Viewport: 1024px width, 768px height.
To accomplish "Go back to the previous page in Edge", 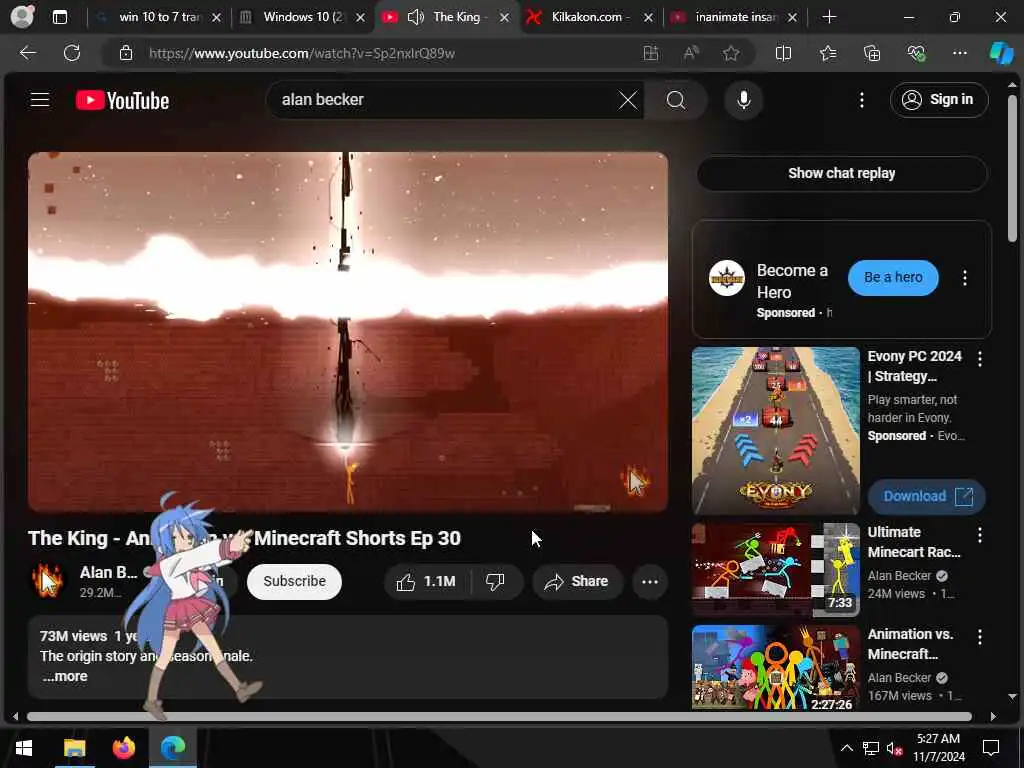I will click(x=27, y=53).
